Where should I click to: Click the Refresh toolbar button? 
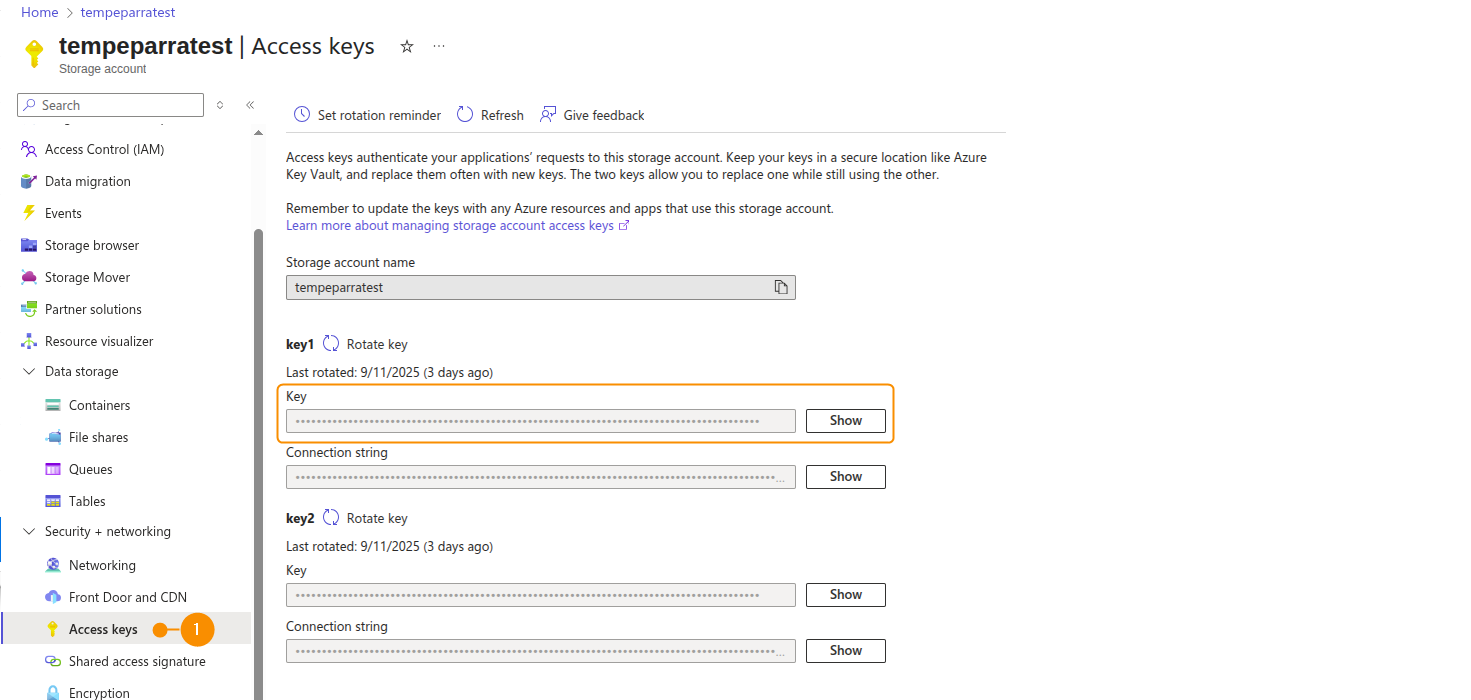[x=490, y=115]
